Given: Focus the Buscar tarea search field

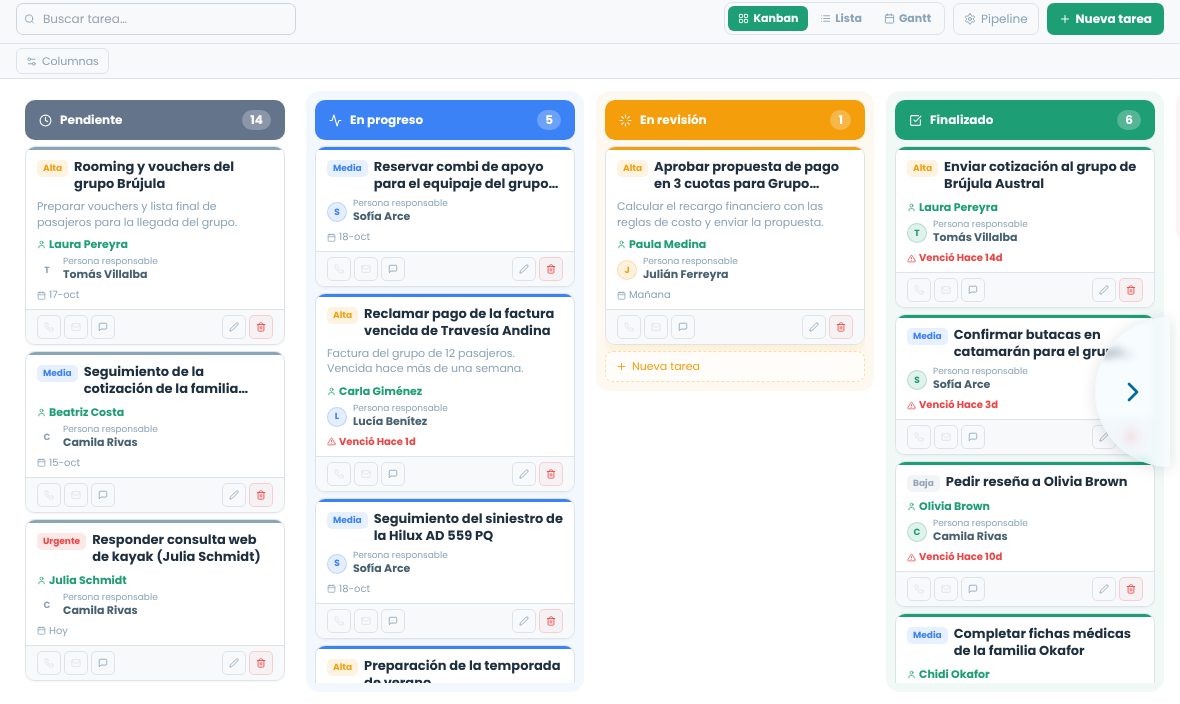Looking at the screenshot, I should (156, 19).
